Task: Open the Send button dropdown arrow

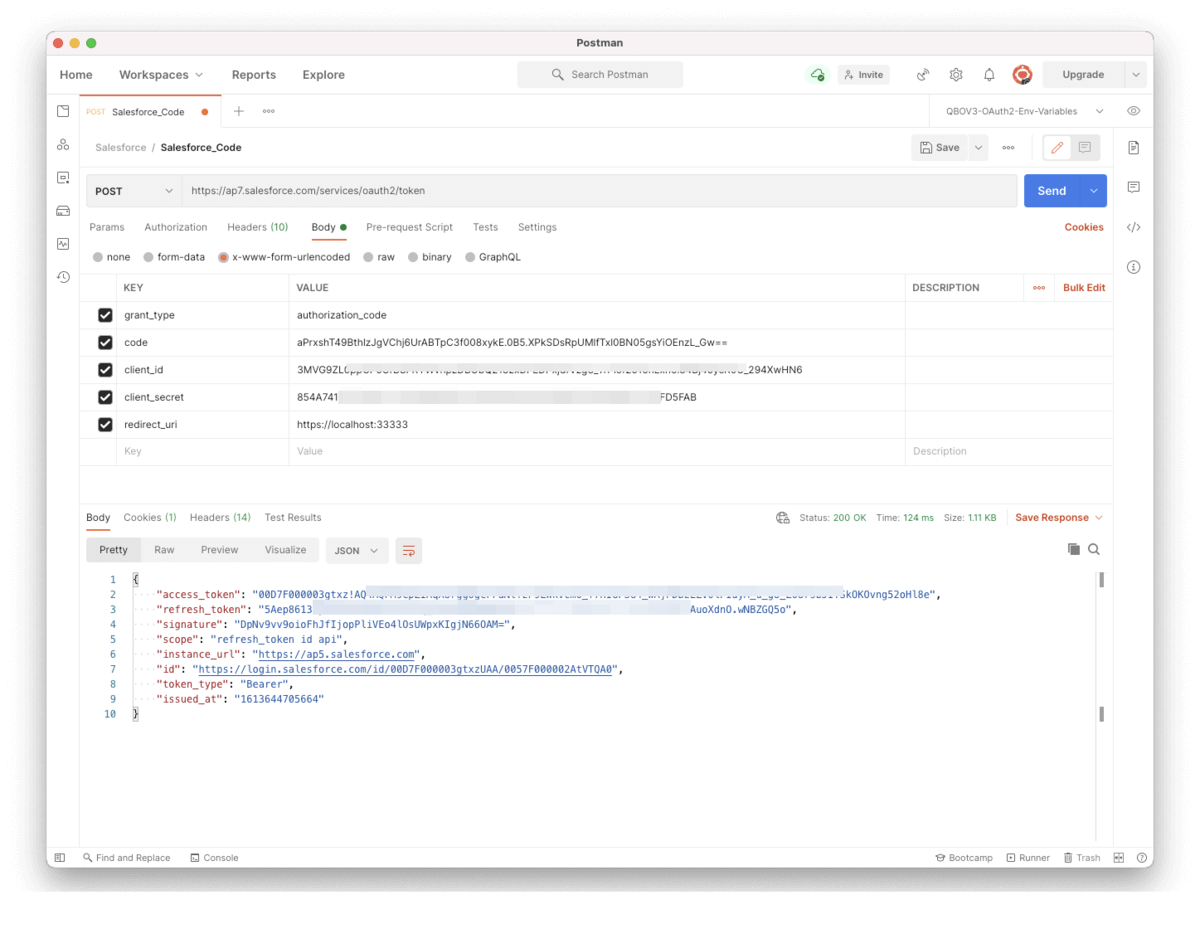Action: click(x=1094, y=191)
